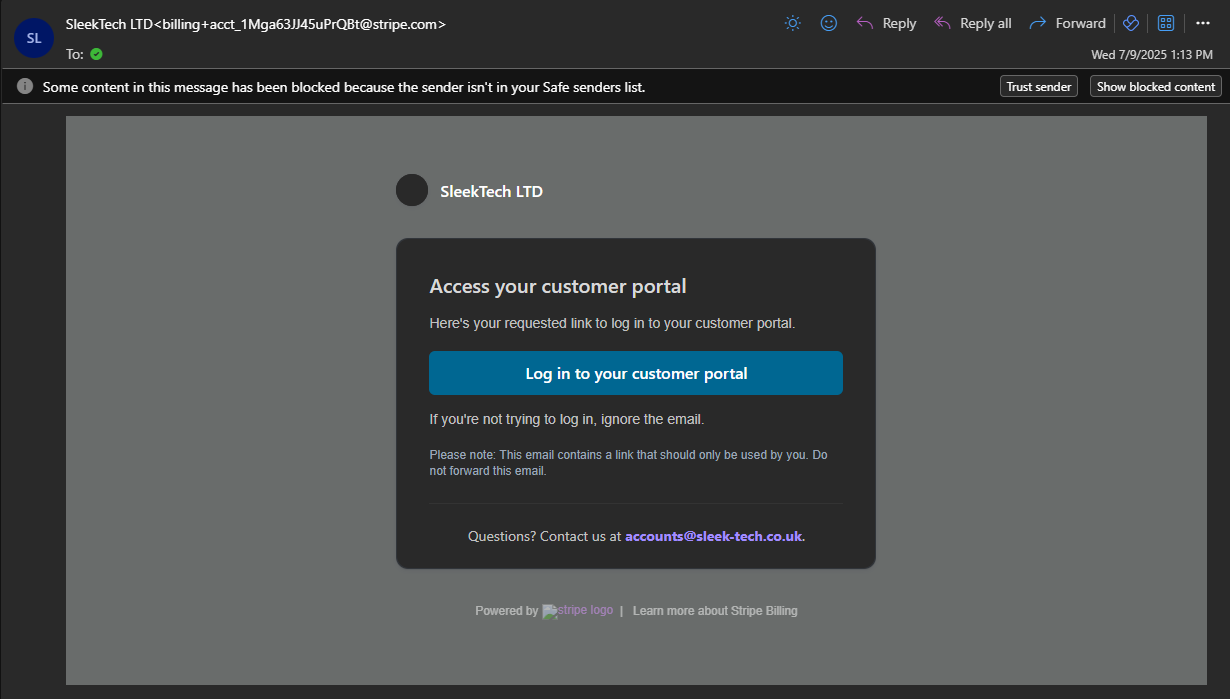Viewport: 1230px width, 699px height.
Task: Click the 'Access your customer portal' heading
Action: tap(558, 287)
